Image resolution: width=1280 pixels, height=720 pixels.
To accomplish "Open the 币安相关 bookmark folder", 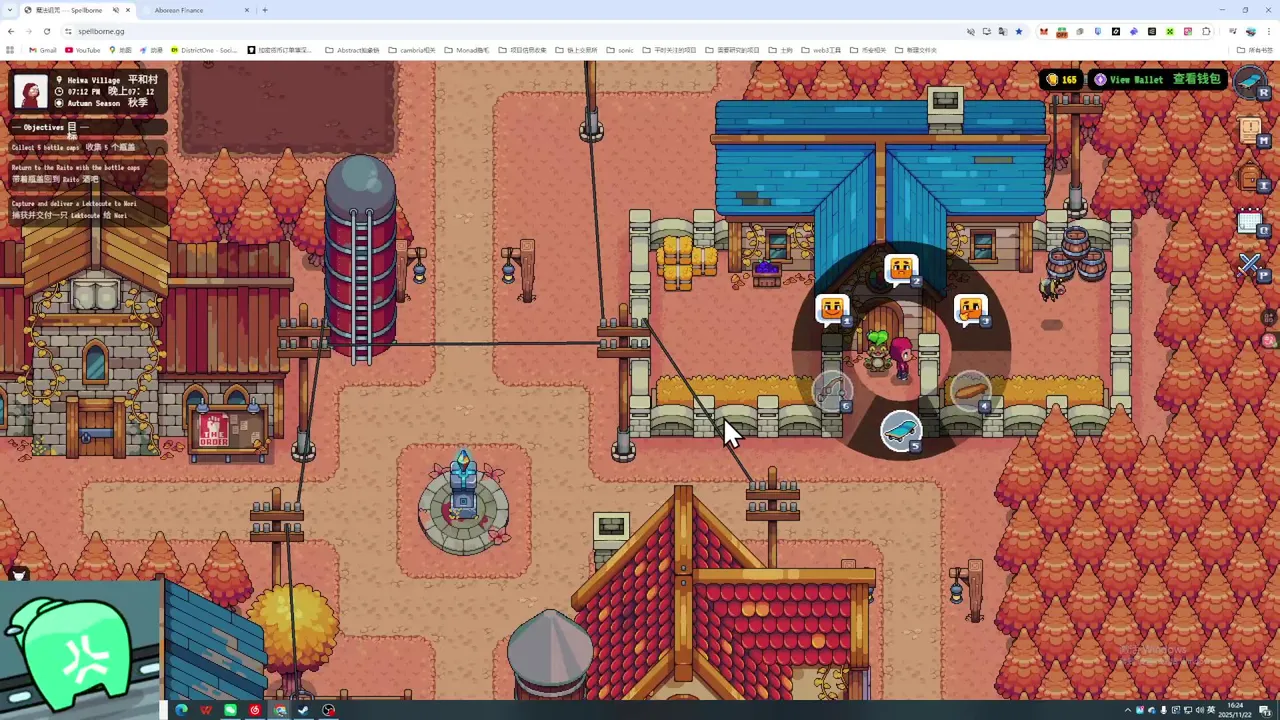I will click(x=867, y=50).
